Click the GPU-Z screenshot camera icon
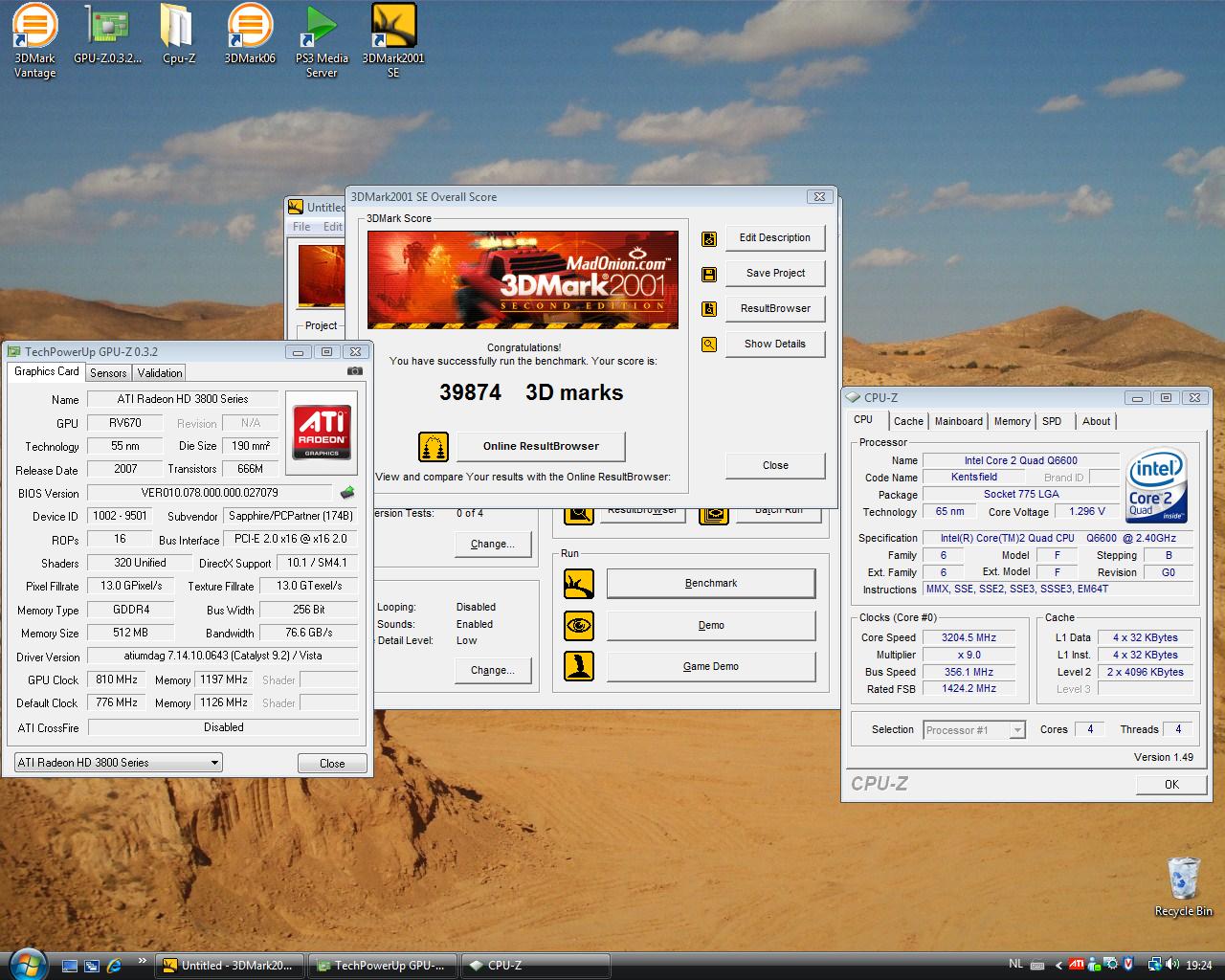 tap(354, 371)
